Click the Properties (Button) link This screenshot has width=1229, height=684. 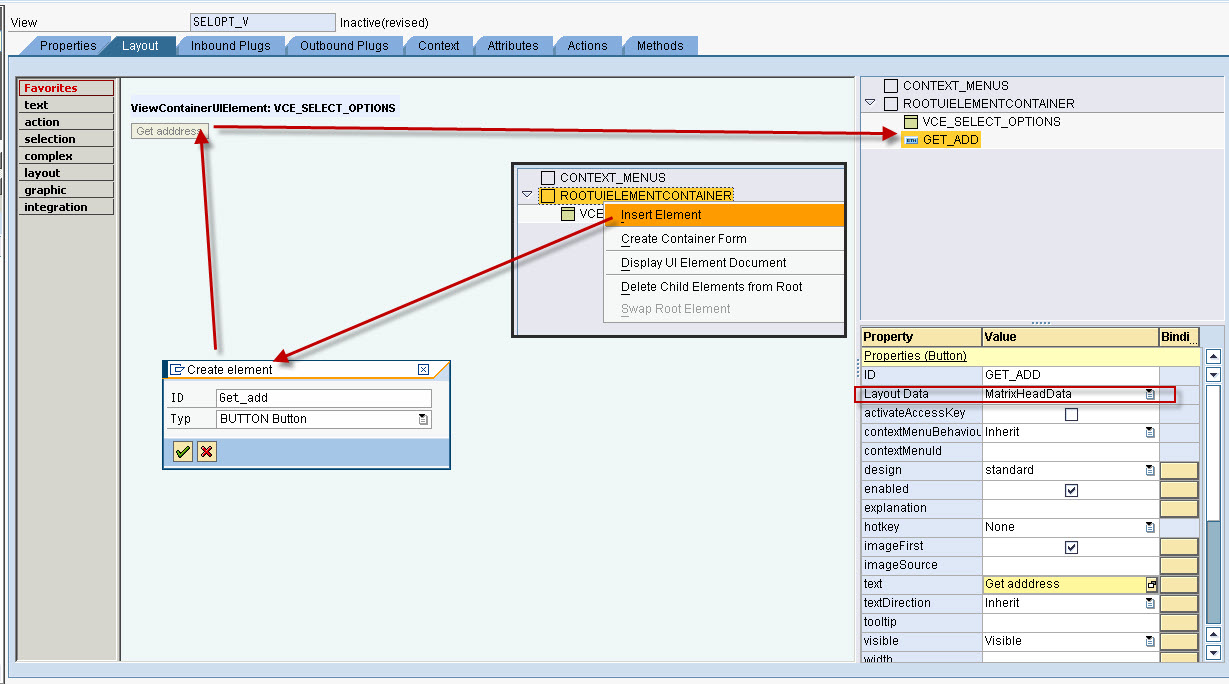(x=918, y=355)
